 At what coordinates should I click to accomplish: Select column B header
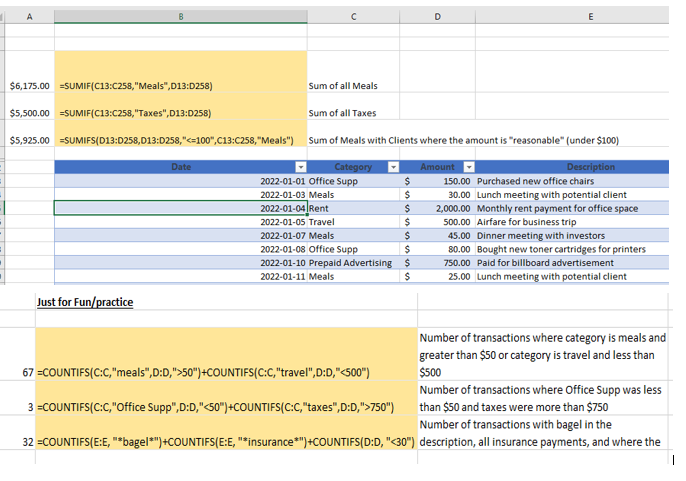click(x=181, y=17)
